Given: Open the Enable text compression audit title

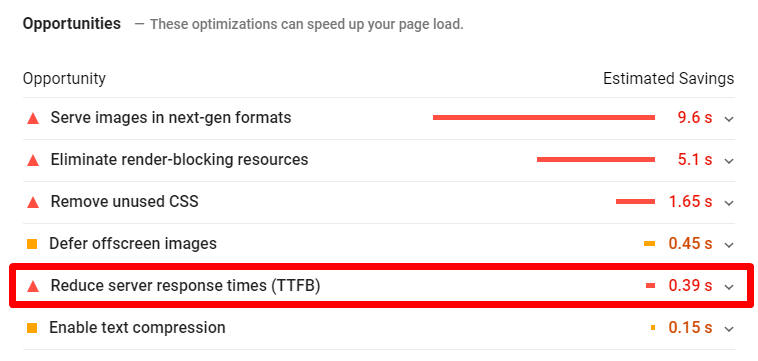Looking at the screenshot, I should [137, 328].
